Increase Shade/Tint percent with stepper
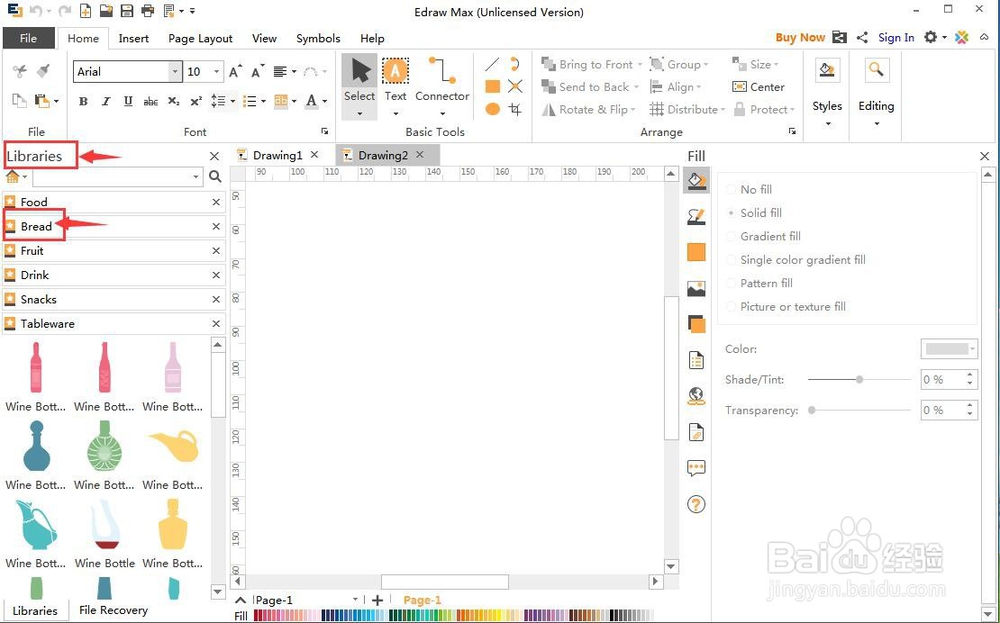 coord(969,375)
